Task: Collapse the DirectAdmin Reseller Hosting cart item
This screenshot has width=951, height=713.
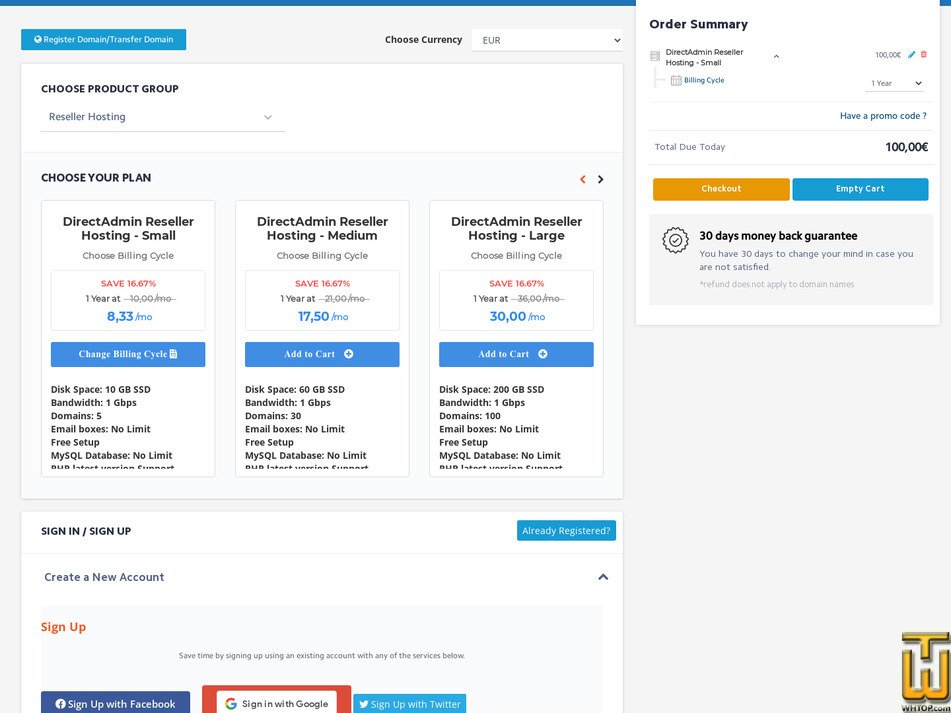Action: coord(776,55)
